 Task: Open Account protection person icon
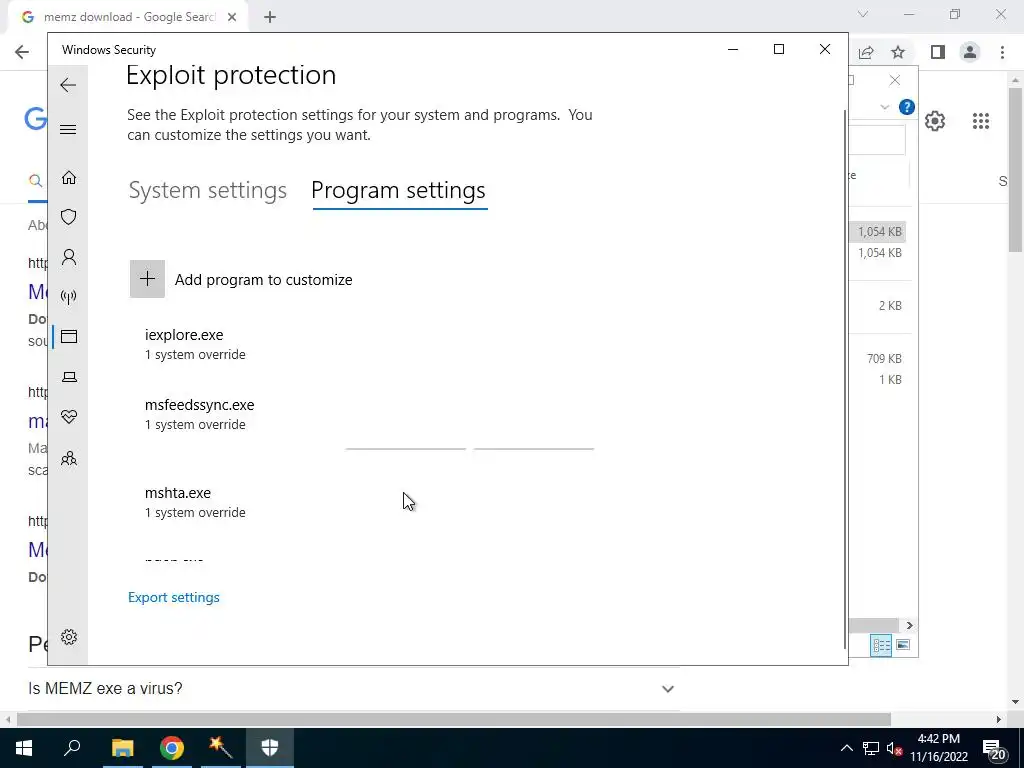point(69,257)
